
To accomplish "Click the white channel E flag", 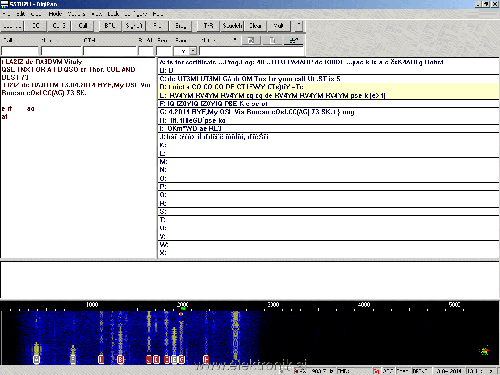I will click(x=174, y=359).
